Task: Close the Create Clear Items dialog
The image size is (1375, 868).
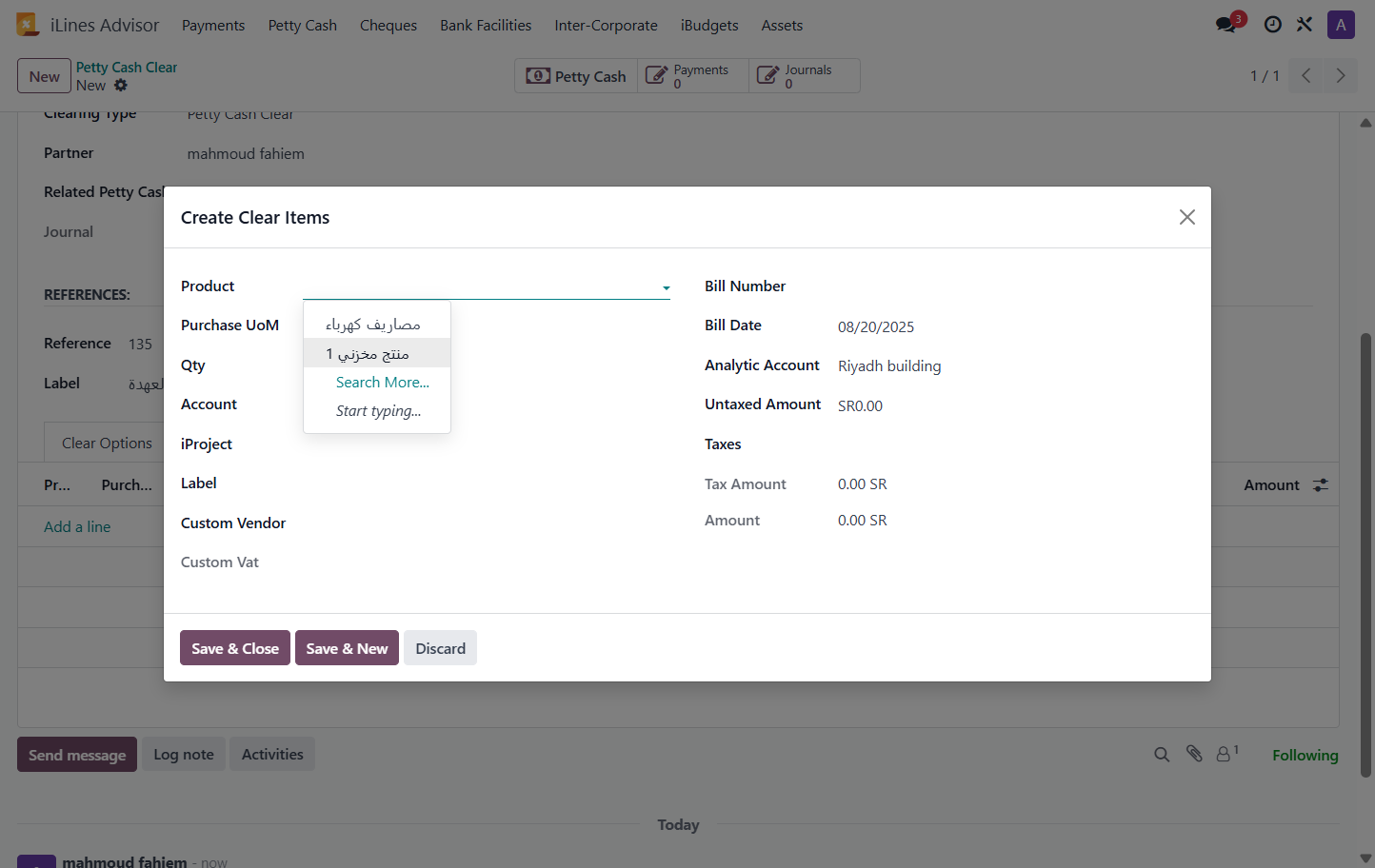Action: tap(1186, 217)
